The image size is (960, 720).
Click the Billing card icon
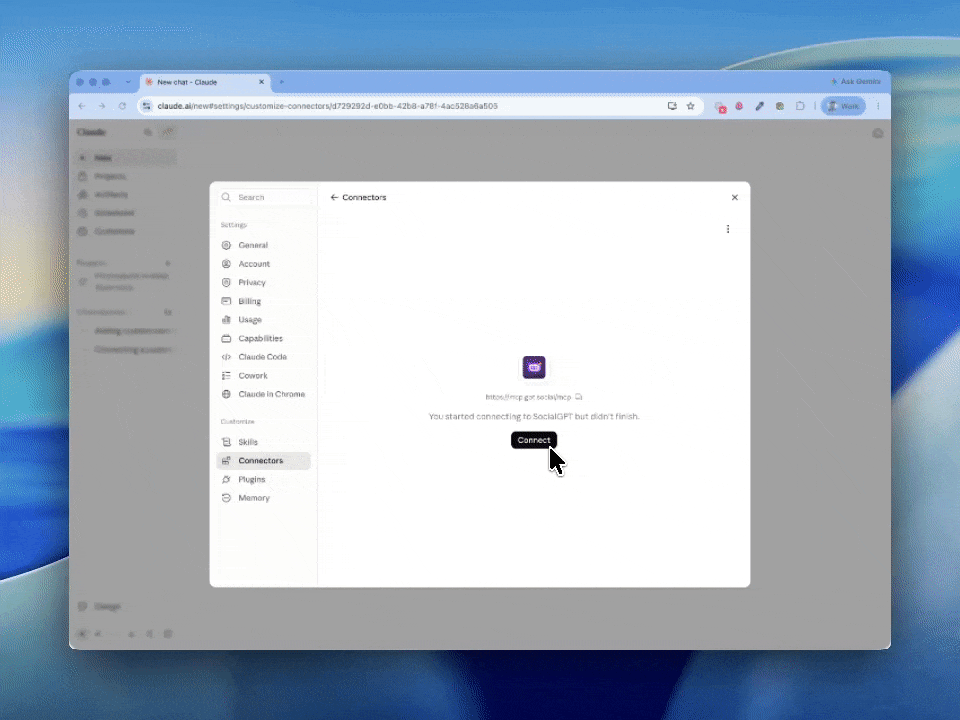[x=226, y=301]
